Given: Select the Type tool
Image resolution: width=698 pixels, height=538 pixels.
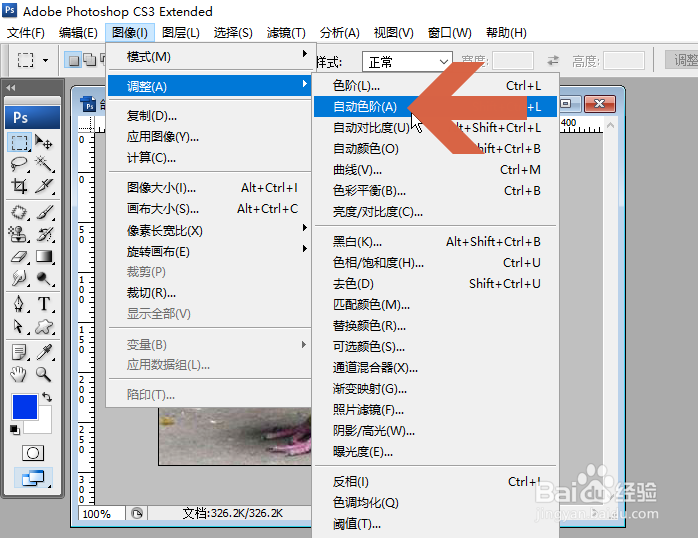Looking at the screenshot, I should tap(44, 304).
